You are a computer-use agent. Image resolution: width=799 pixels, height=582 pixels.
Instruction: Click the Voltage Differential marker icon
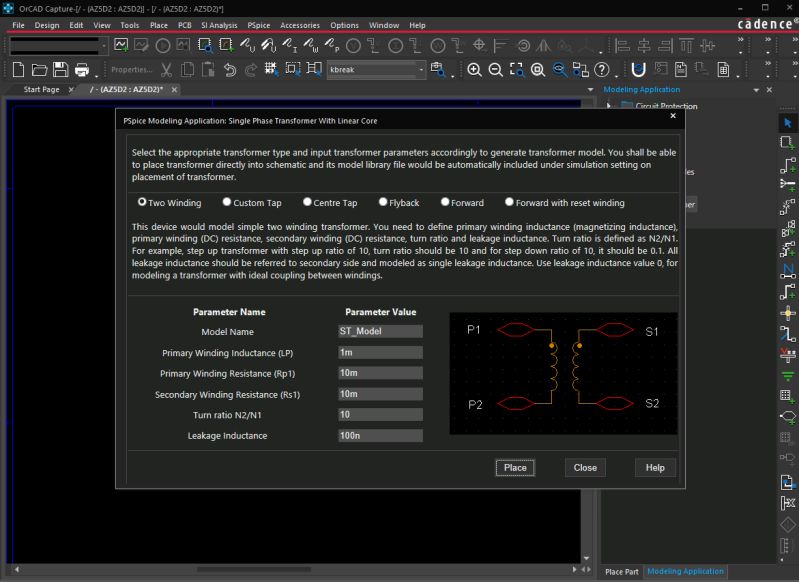269,45
